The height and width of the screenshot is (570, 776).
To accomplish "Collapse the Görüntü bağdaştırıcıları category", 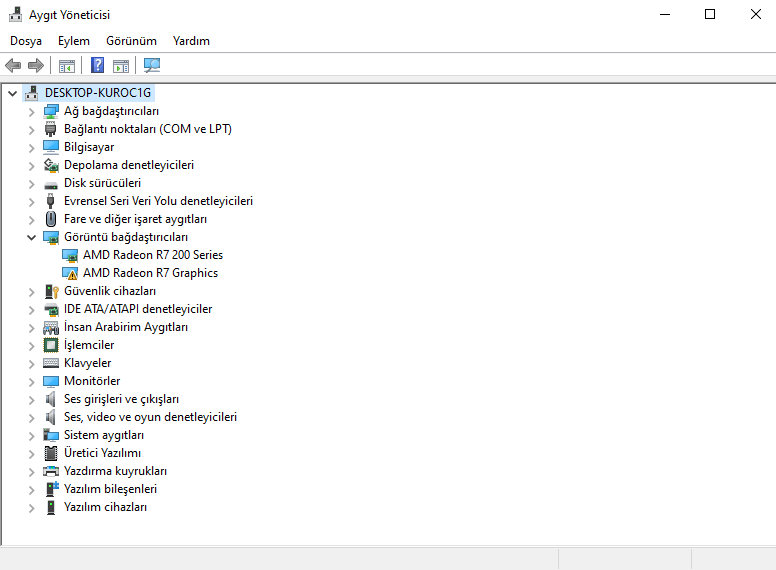I will click(32, 238).
